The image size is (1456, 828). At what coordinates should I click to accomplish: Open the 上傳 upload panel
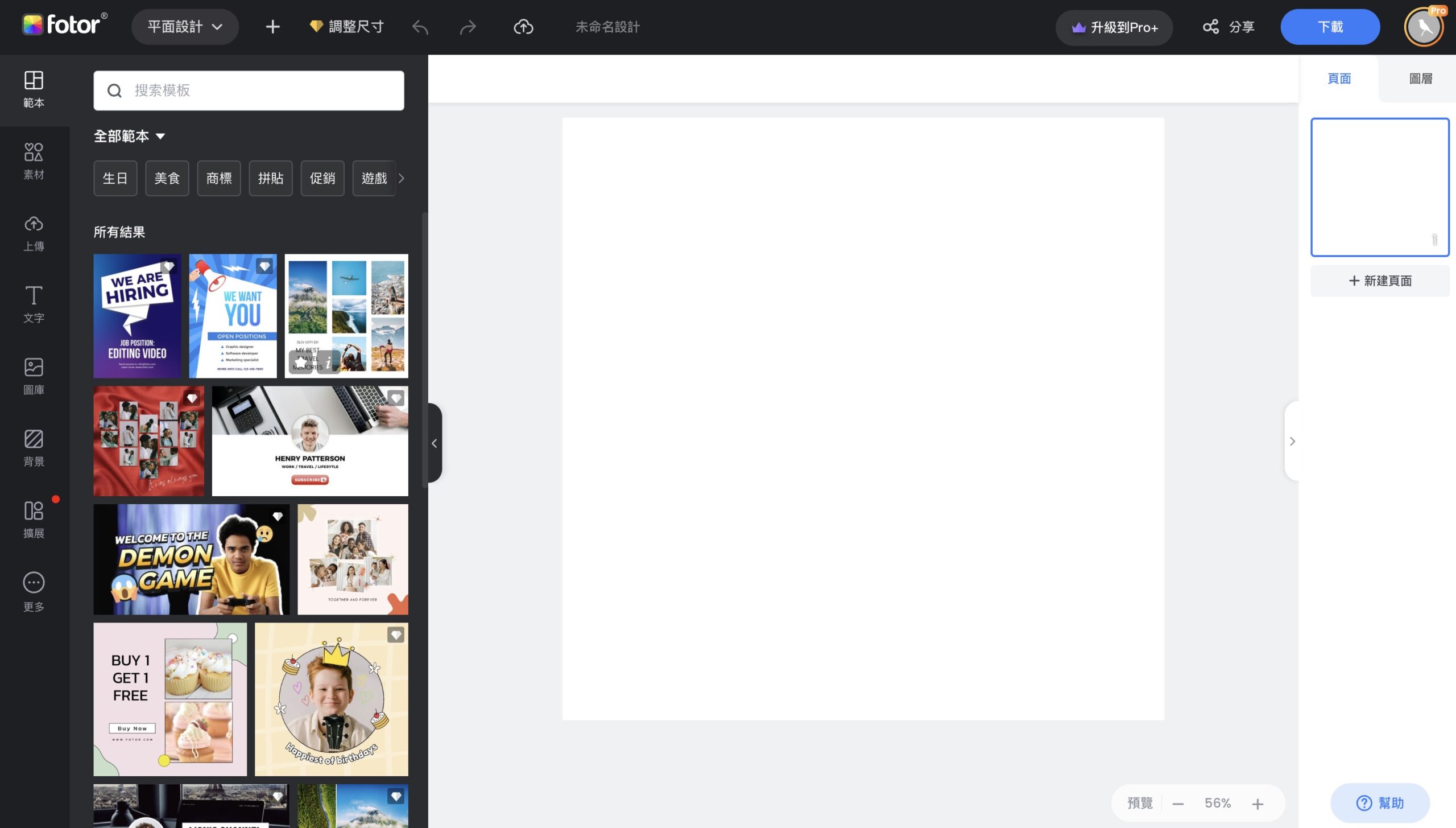tap(34, 233)
